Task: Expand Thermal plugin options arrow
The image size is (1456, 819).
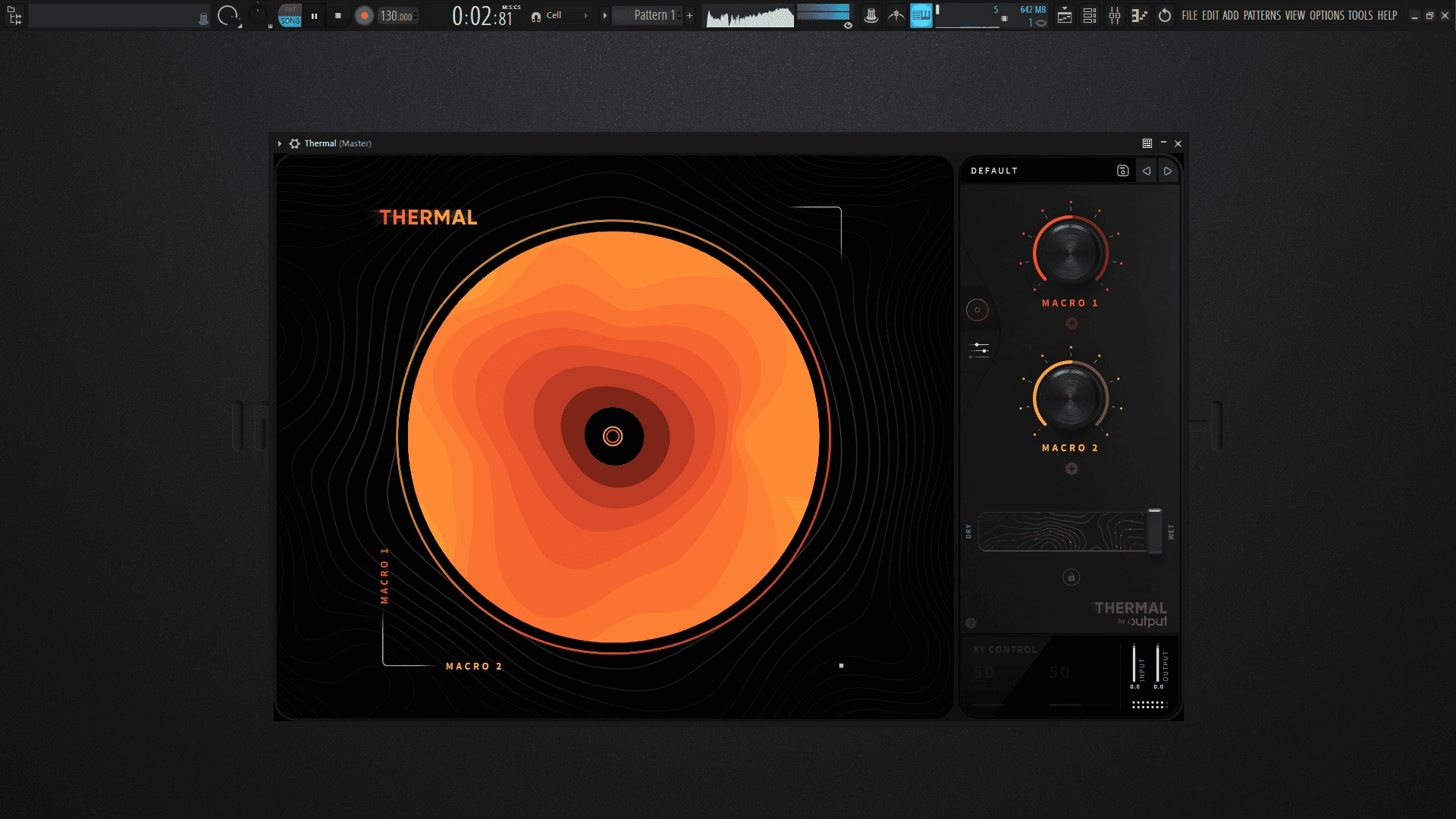Action: 280,143
